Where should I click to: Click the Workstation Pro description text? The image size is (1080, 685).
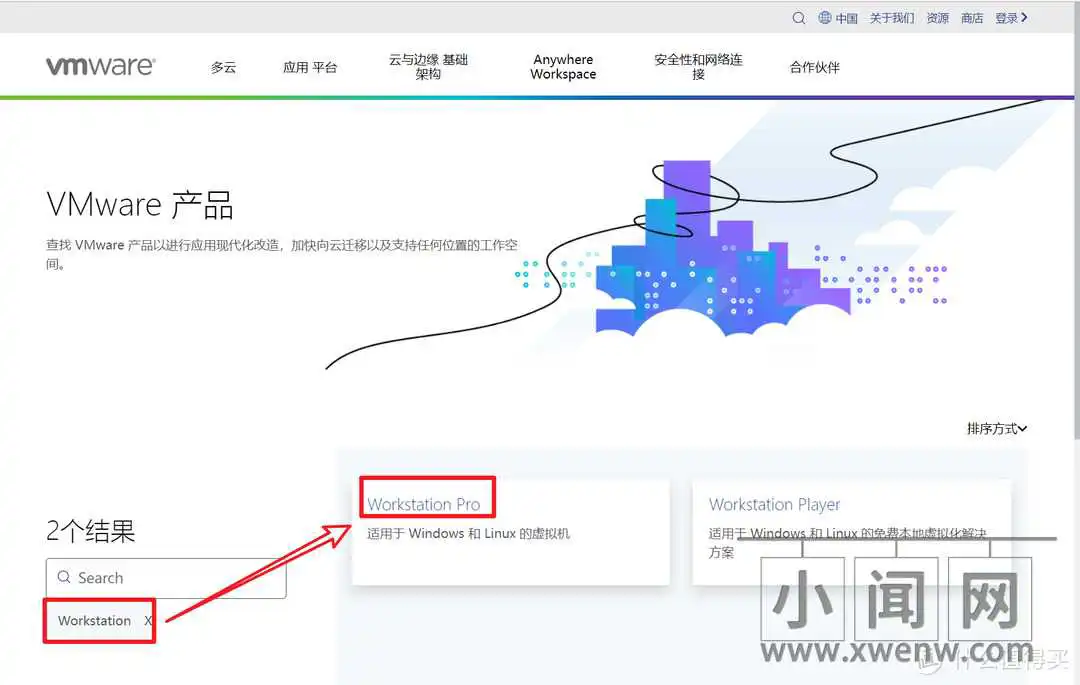pos(468,534)
